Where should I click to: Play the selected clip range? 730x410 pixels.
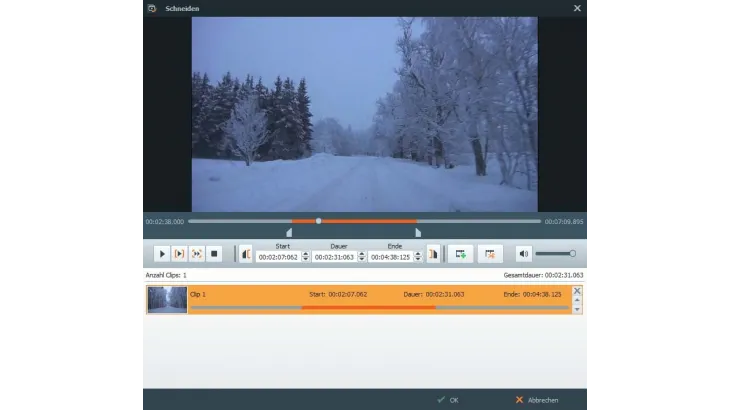click(179, 255)
